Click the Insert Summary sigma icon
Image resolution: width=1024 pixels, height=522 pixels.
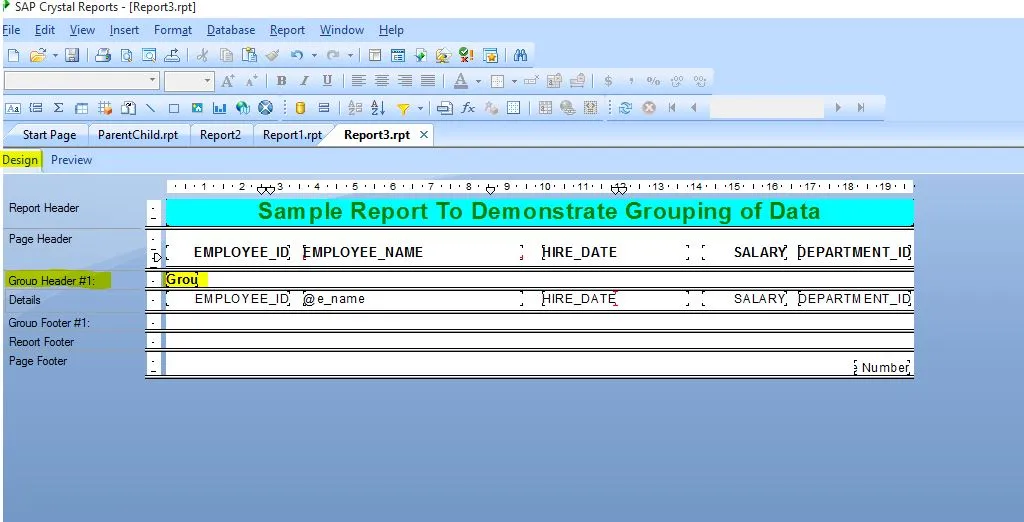pos(58,108)
